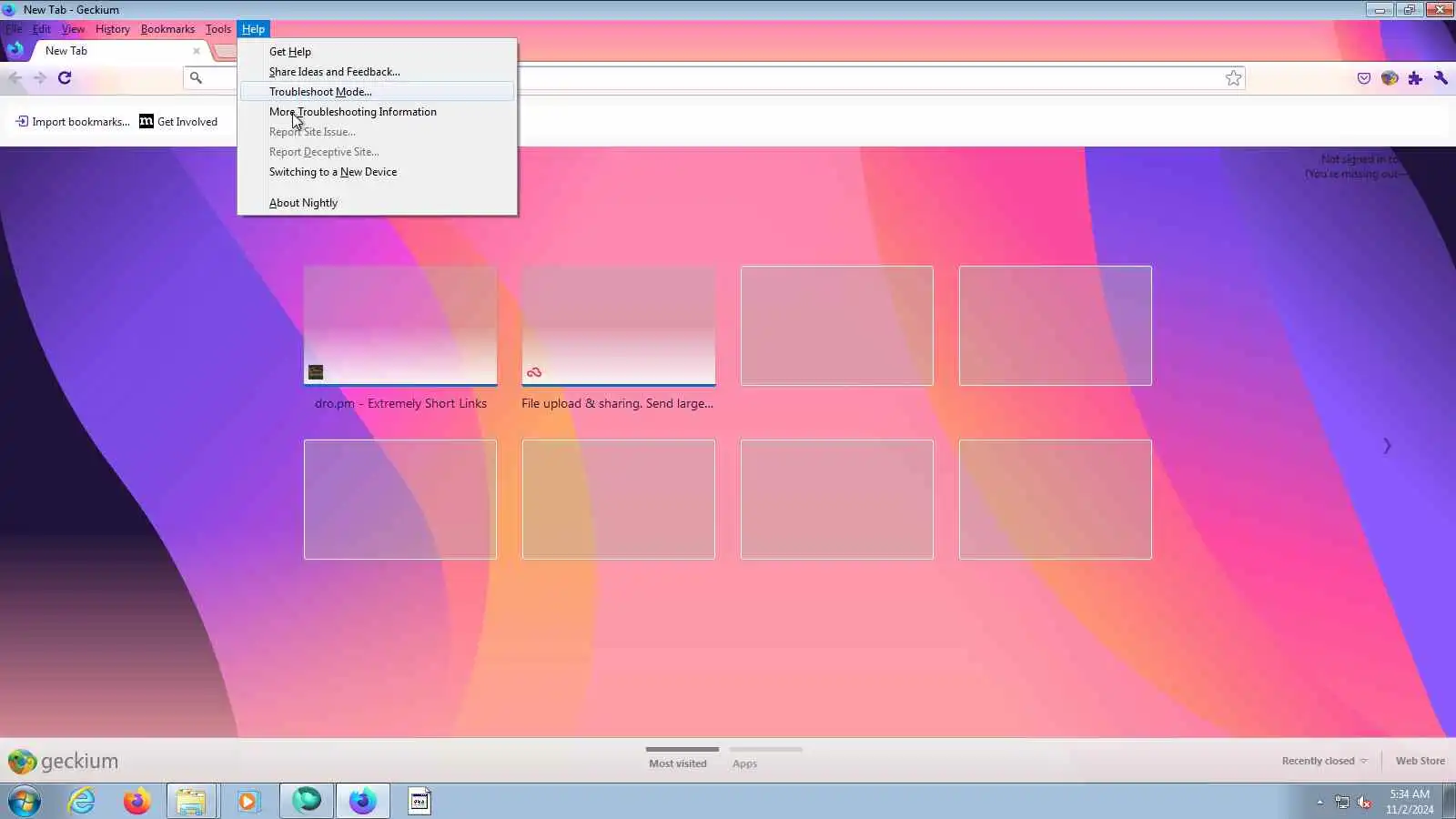Screen dimensions: 1456x819
Task: Open the View menu
Action: pos(73,29)
